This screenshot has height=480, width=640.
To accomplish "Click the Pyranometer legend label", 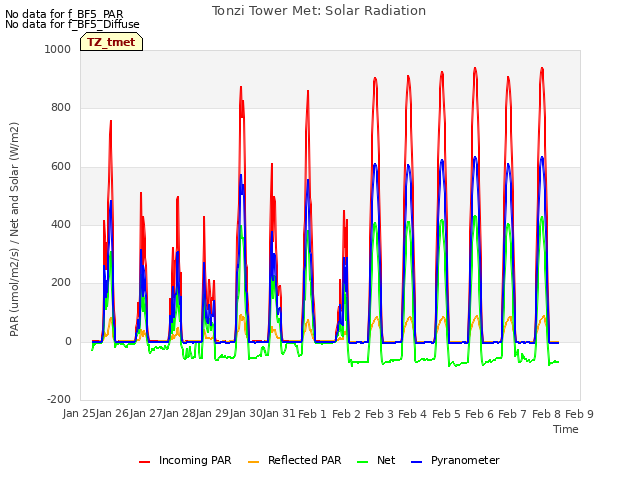I will (x=465, y=460).
